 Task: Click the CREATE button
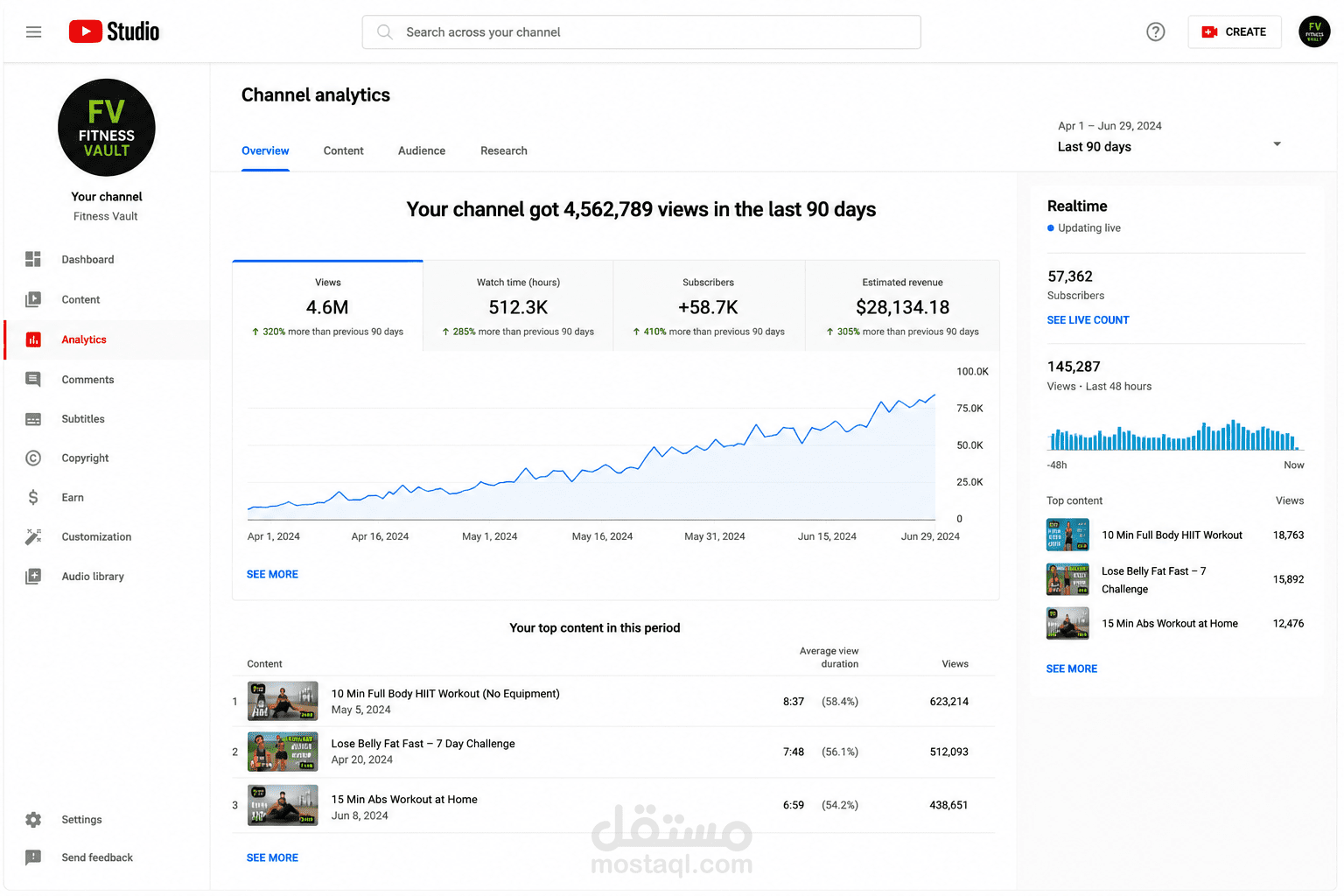click(1235, 32)
